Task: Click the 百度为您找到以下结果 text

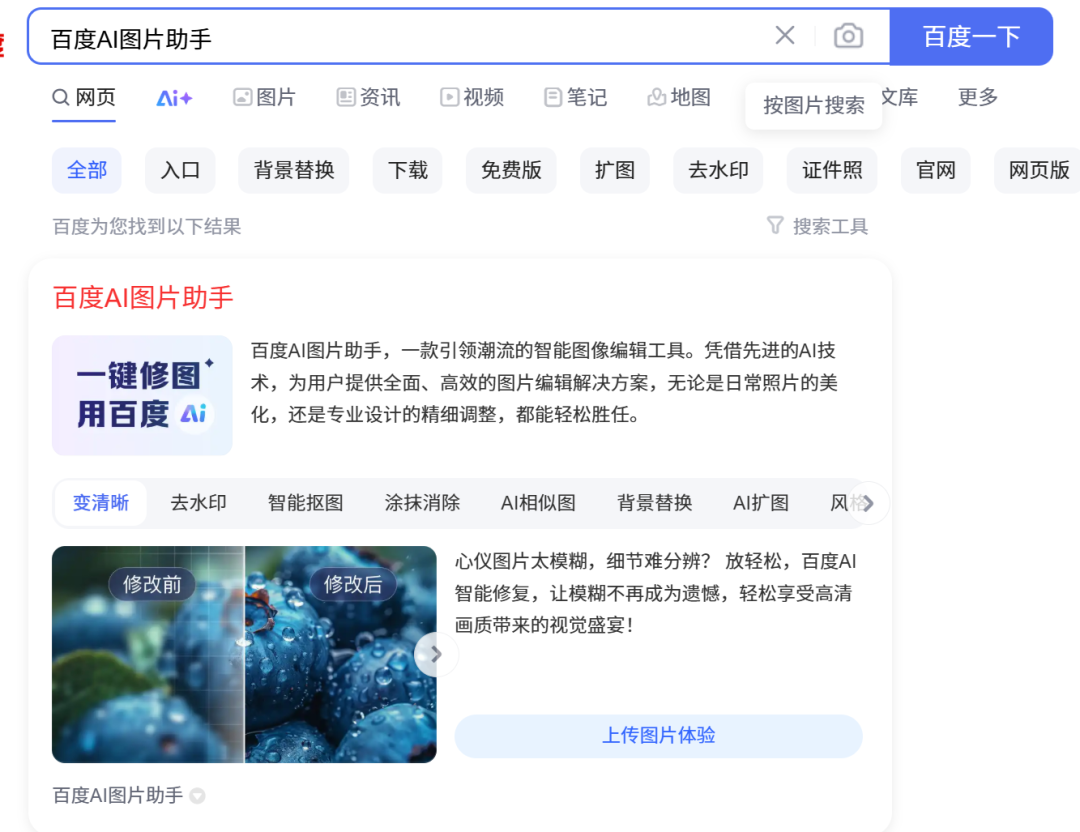Action: click(147, 227)
